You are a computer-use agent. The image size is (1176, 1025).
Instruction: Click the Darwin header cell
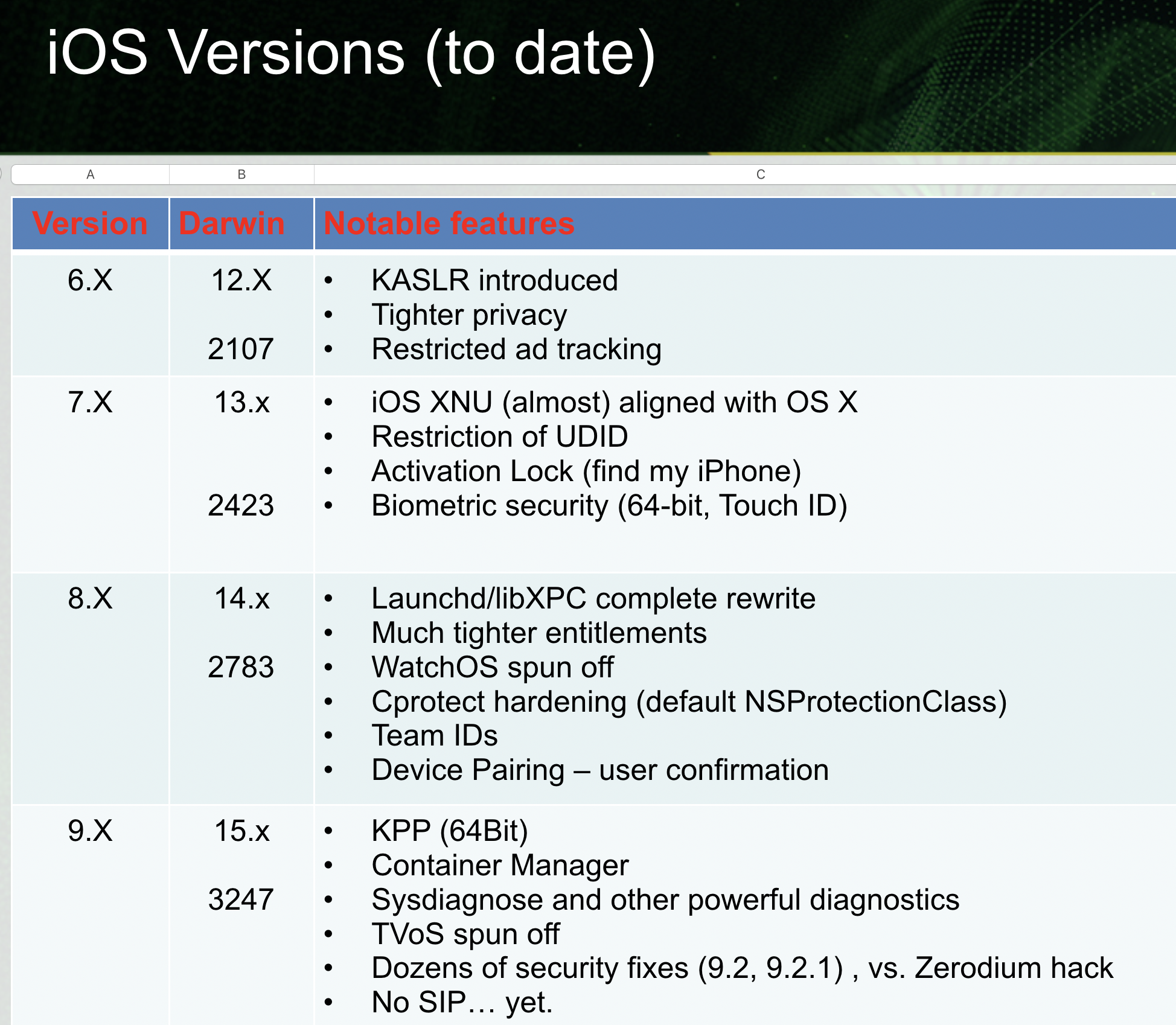232,223
